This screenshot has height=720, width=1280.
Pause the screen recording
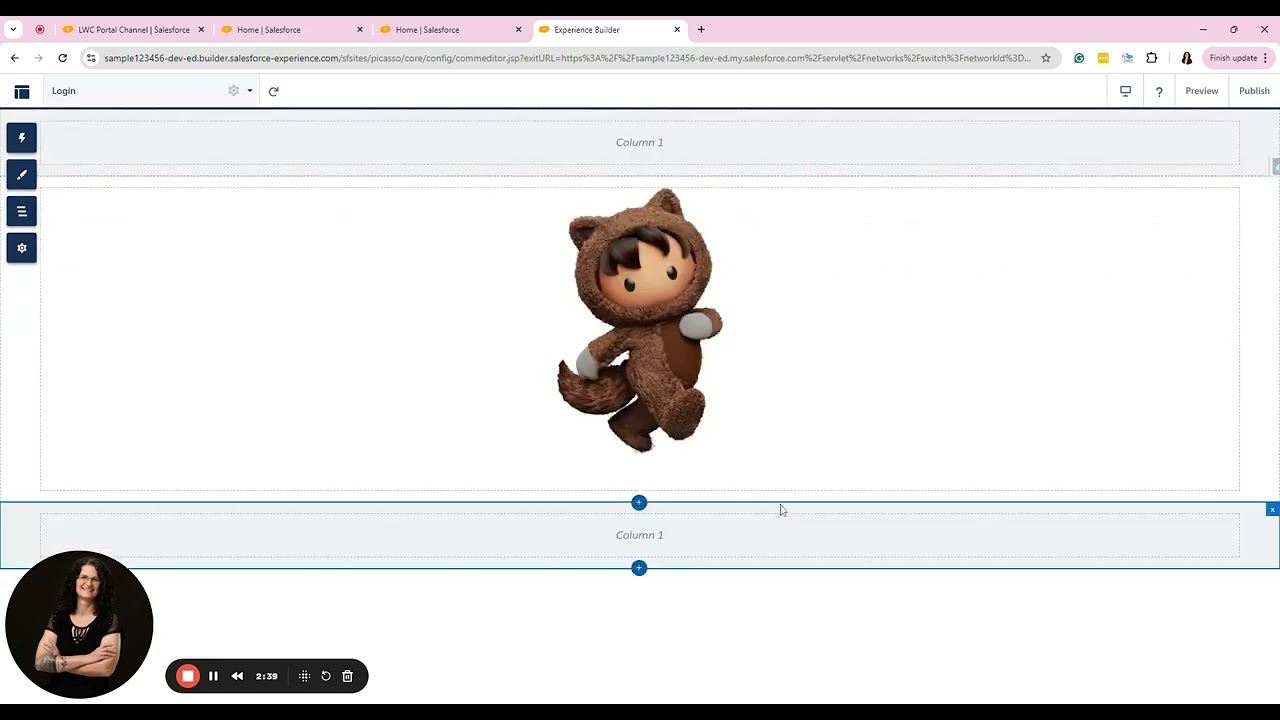click(x=213, y=676)
